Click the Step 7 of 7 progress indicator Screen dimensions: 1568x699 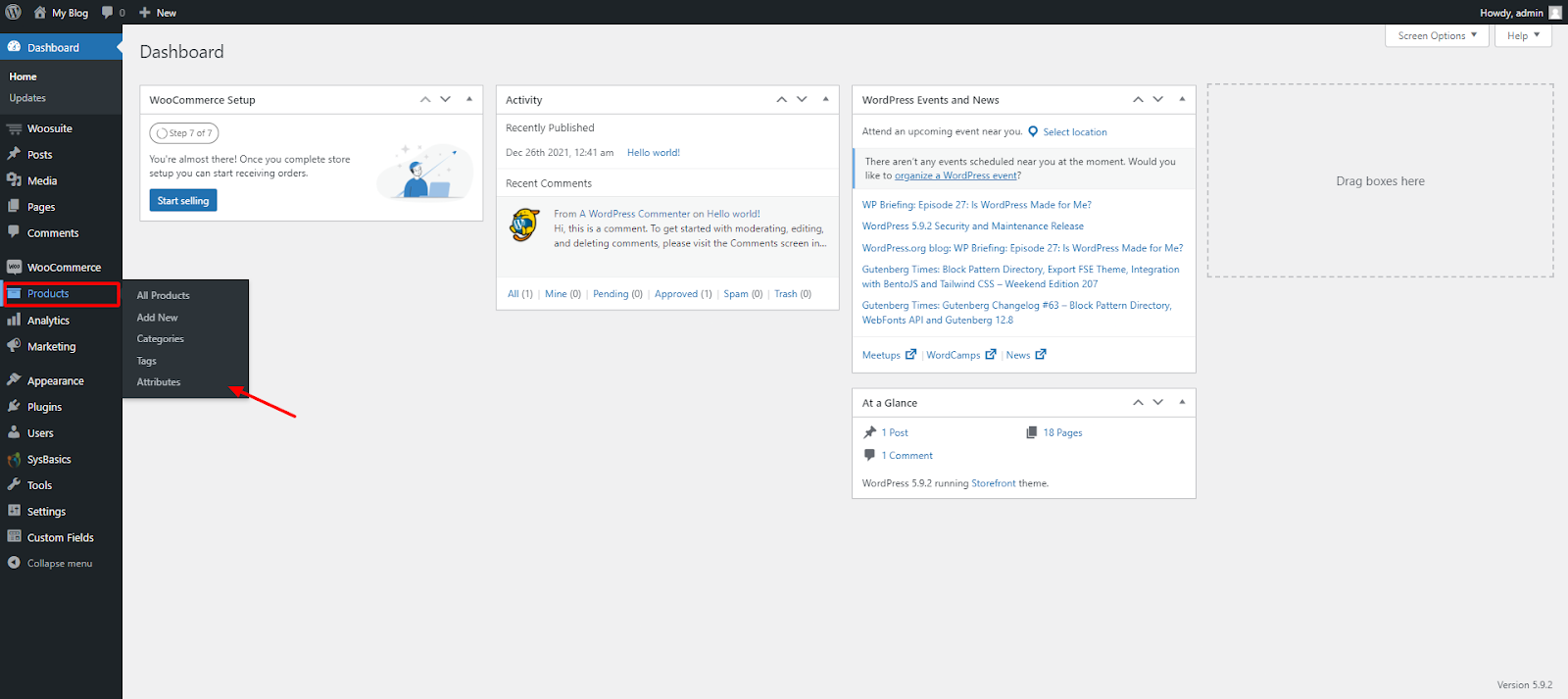(x=184, y=133)
